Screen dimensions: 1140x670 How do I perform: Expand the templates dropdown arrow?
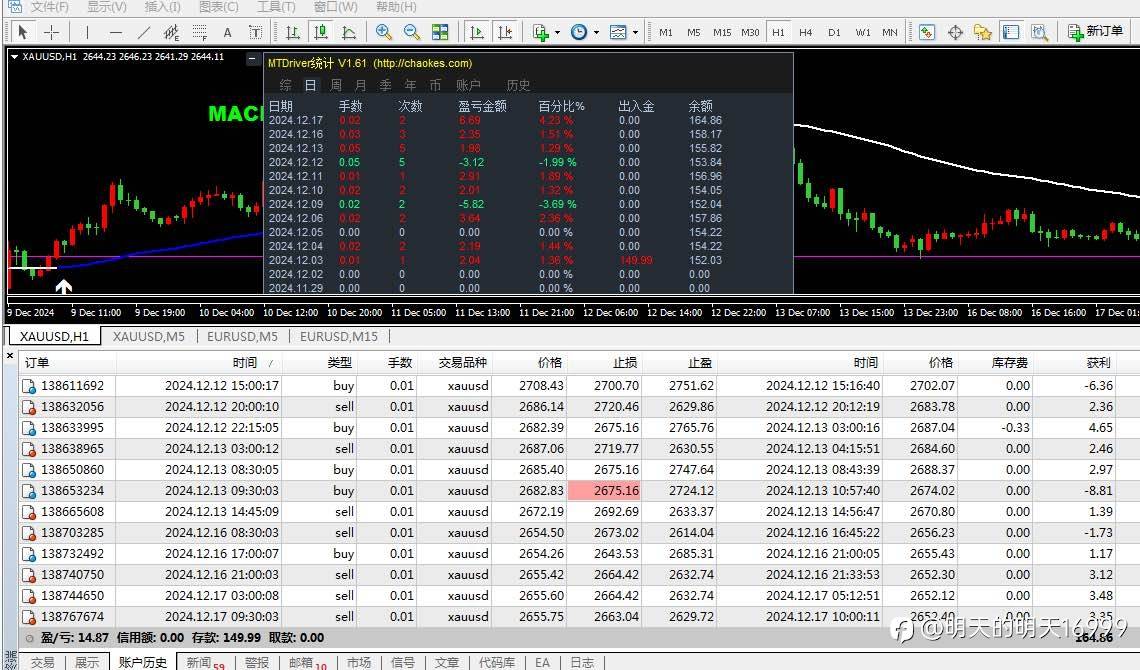click(x=635, y=32)
